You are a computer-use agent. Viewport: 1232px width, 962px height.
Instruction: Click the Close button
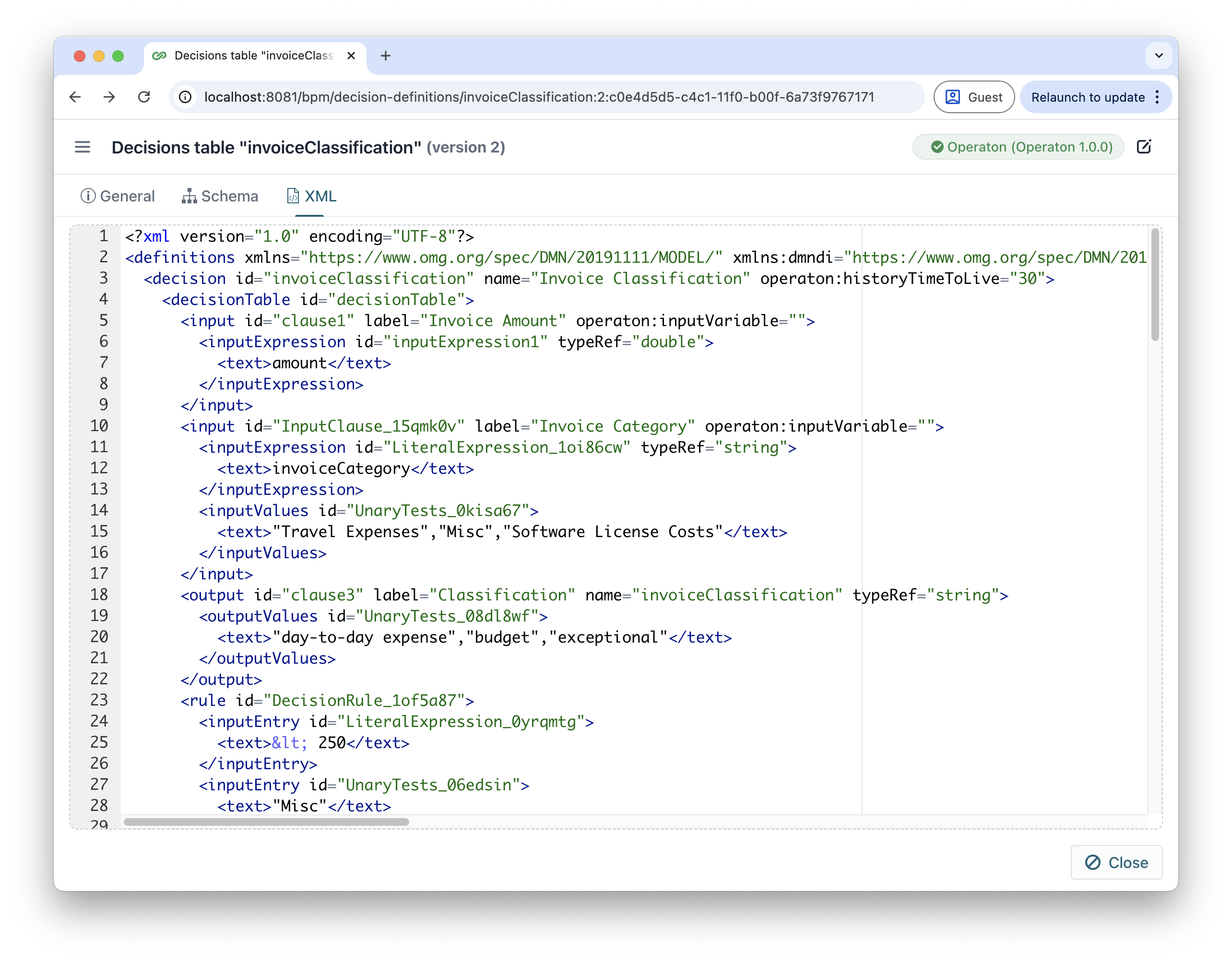[1116, 862]
